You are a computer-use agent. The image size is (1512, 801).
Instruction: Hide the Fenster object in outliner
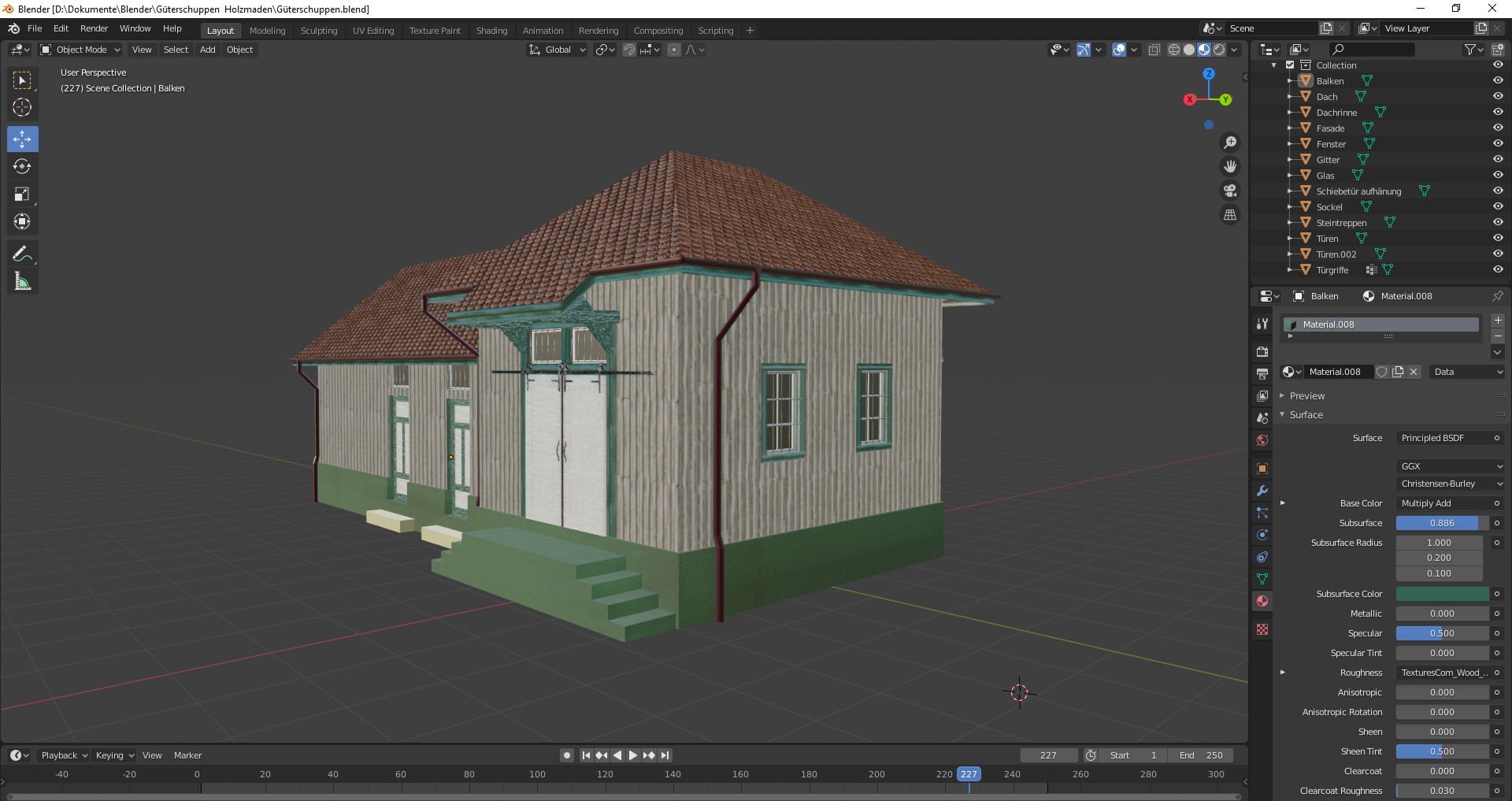point(1498,143)
